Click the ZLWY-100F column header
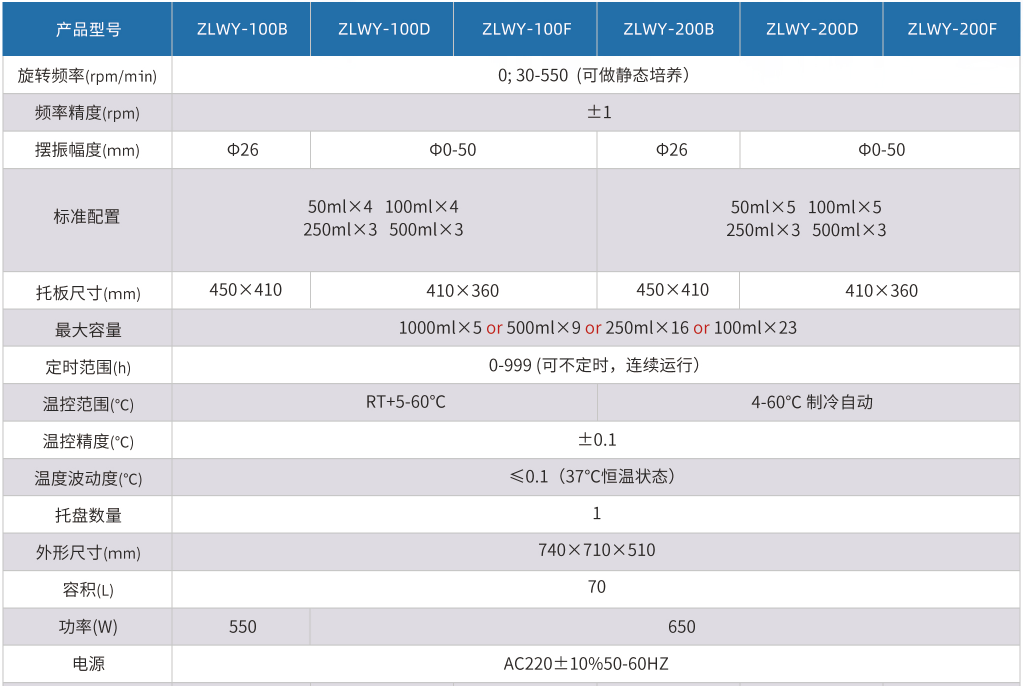 (x=526, y=29)
